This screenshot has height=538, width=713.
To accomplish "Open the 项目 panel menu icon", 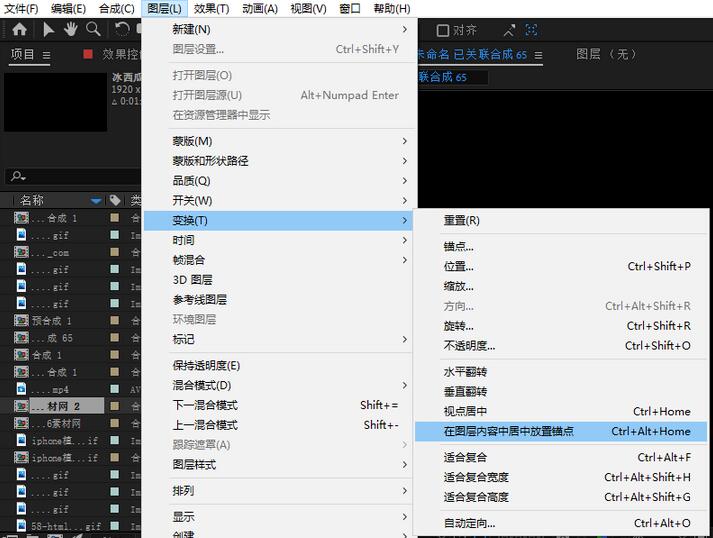I will pos(48,55).
